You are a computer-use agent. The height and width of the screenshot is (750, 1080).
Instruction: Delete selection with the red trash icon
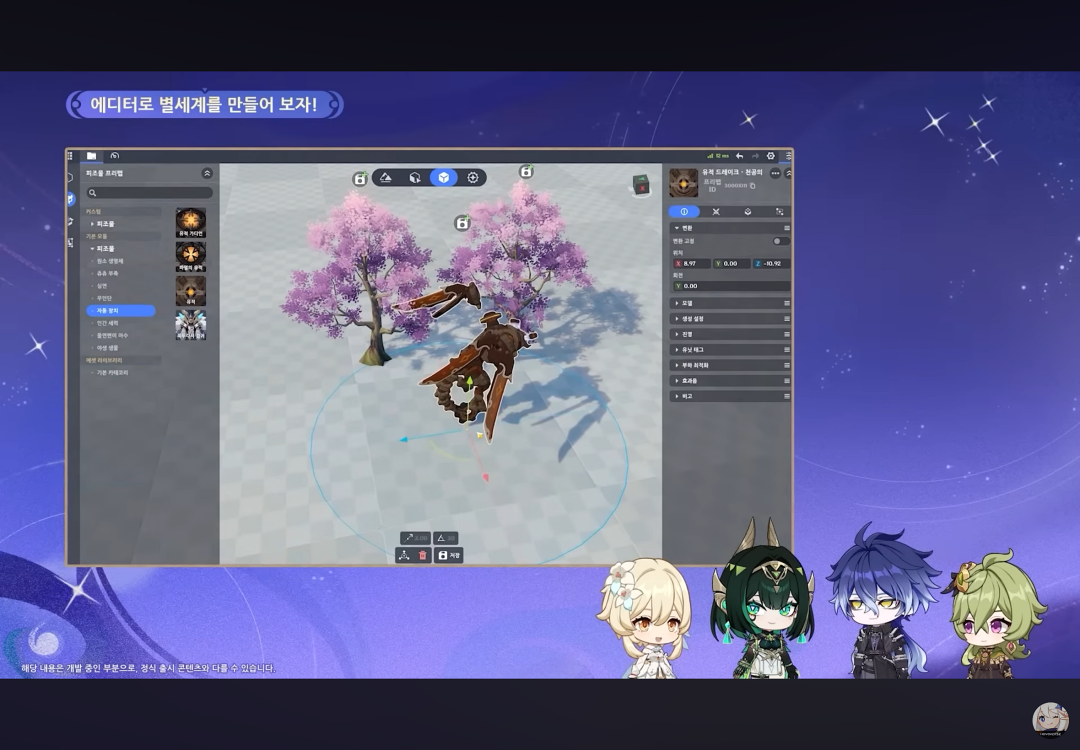coord(423,555)
